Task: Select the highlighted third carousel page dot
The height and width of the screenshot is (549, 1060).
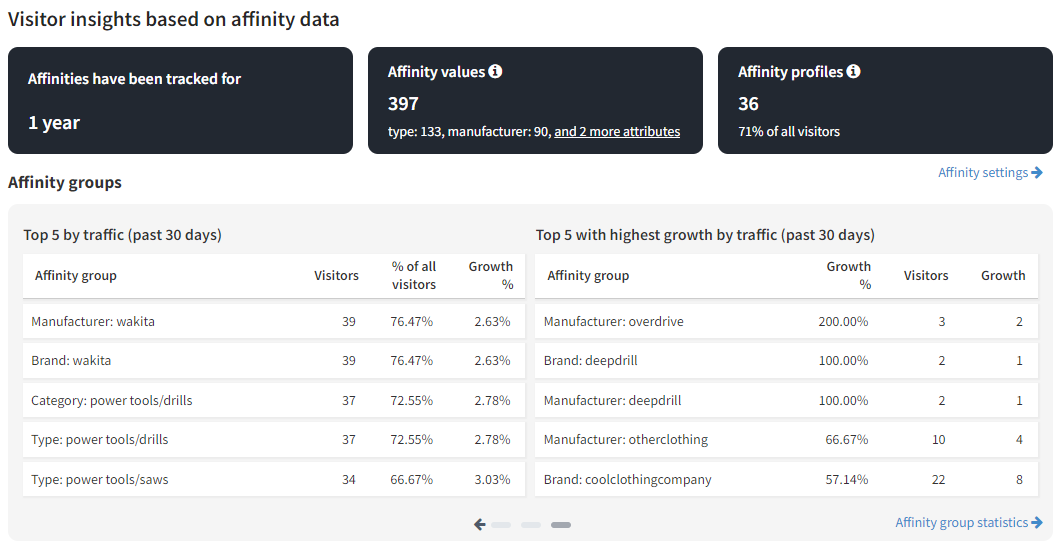Action: [x=561, y=525]
